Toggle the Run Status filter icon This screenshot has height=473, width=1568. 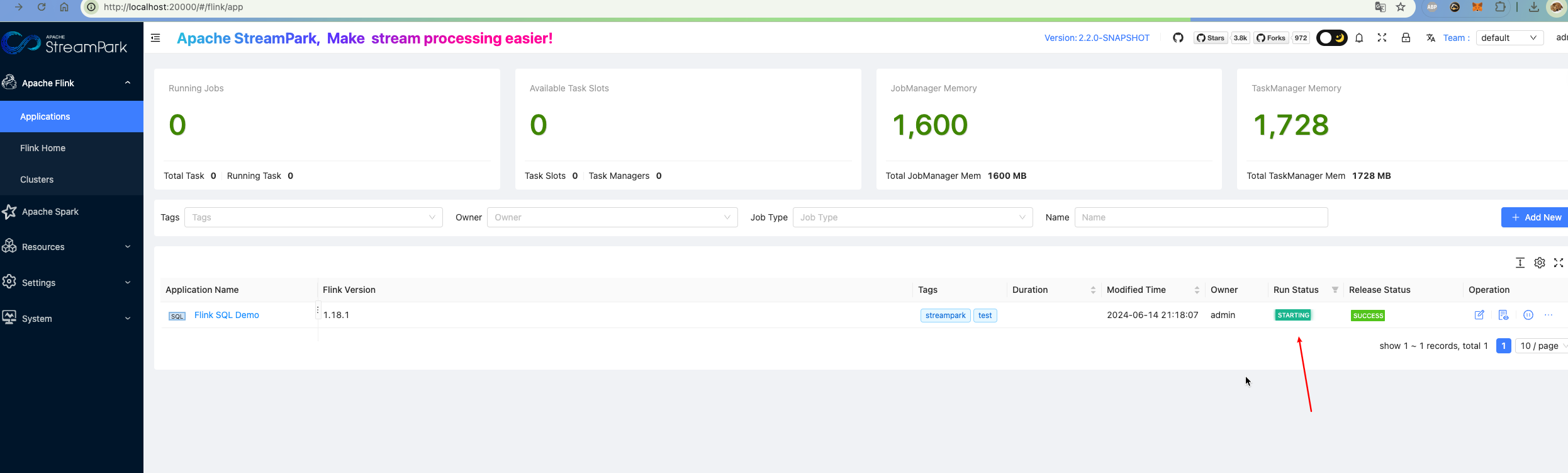point(1335,290)
